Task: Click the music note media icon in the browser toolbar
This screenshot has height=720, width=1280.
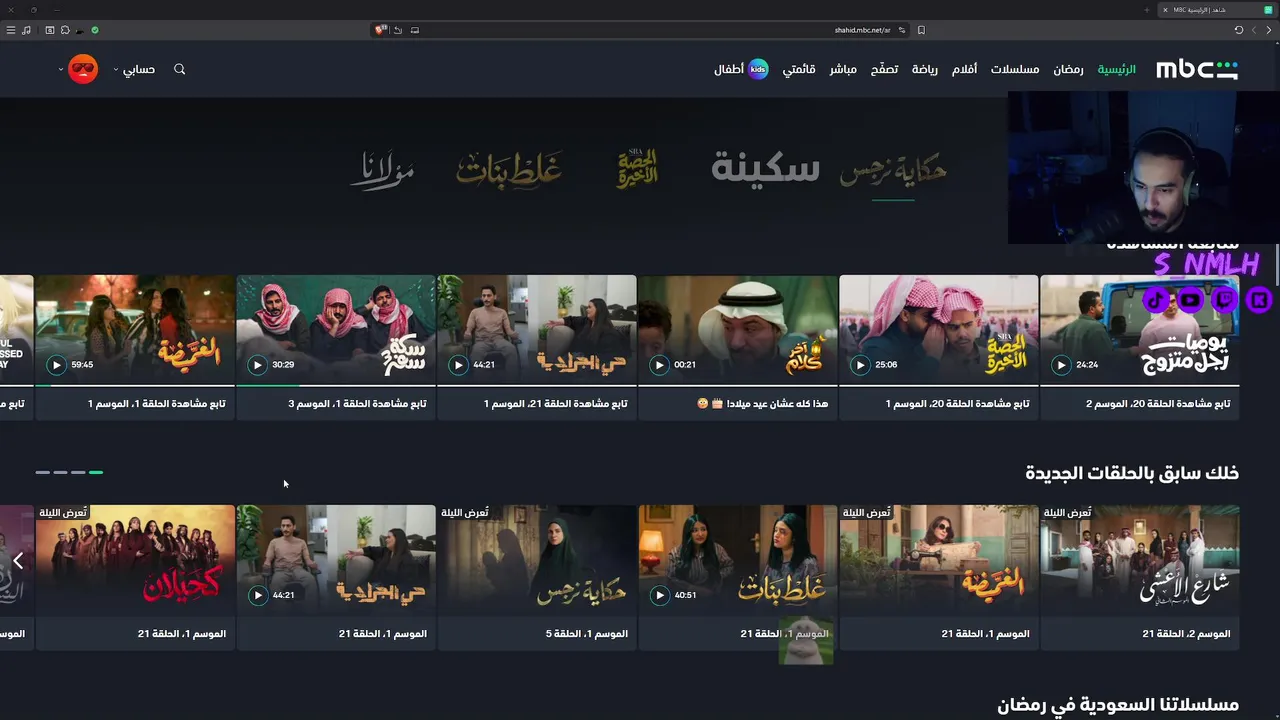Action: click(x=26, y=30)
